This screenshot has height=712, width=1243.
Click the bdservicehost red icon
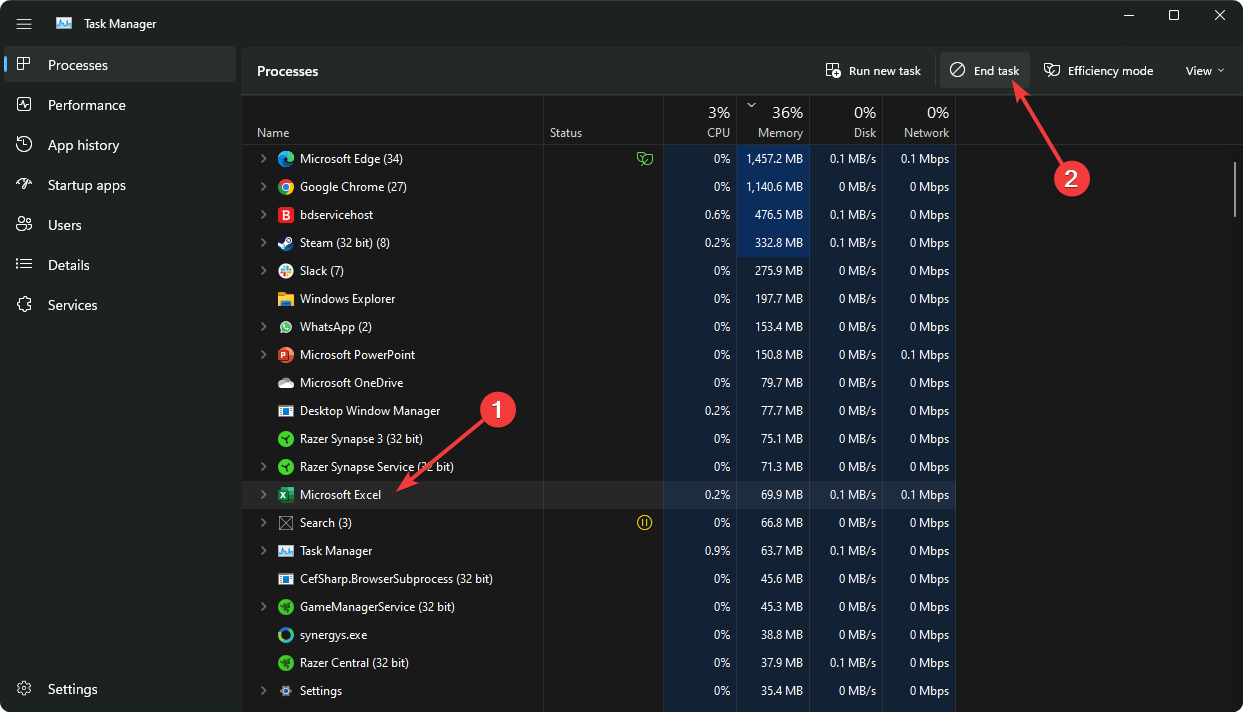(x=285, y=215)
